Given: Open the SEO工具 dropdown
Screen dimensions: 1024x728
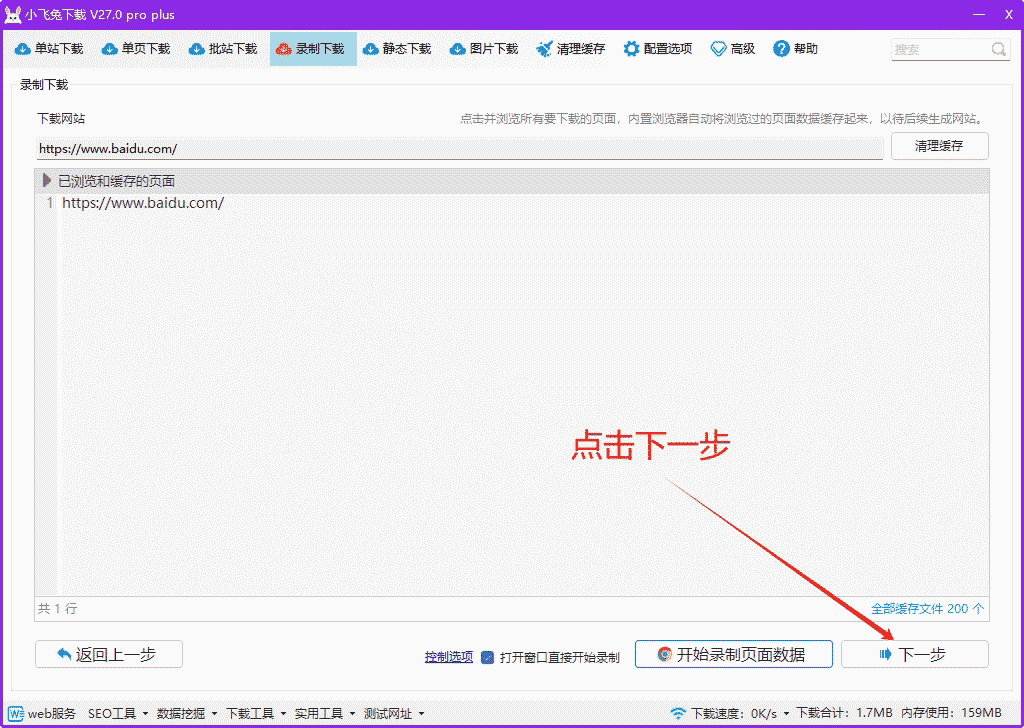Looking at the screenshot, I should point(118,714).
